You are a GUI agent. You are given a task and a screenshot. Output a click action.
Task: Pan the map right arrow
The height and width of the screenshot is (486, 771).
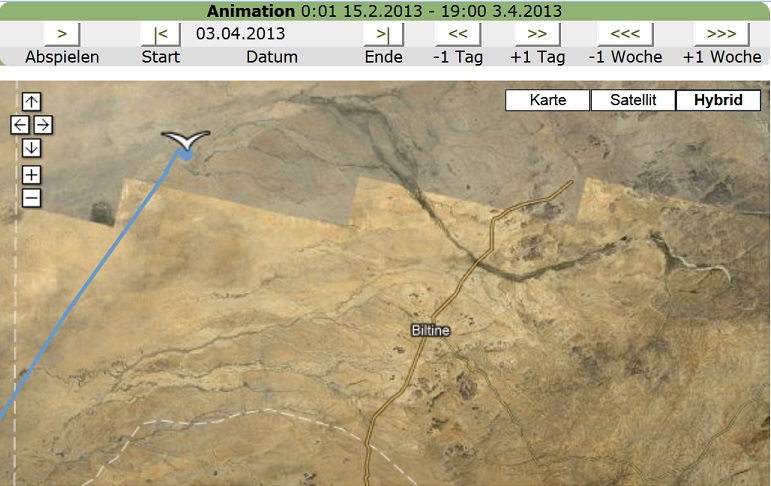pyautogui.click(x=43, y=125)
